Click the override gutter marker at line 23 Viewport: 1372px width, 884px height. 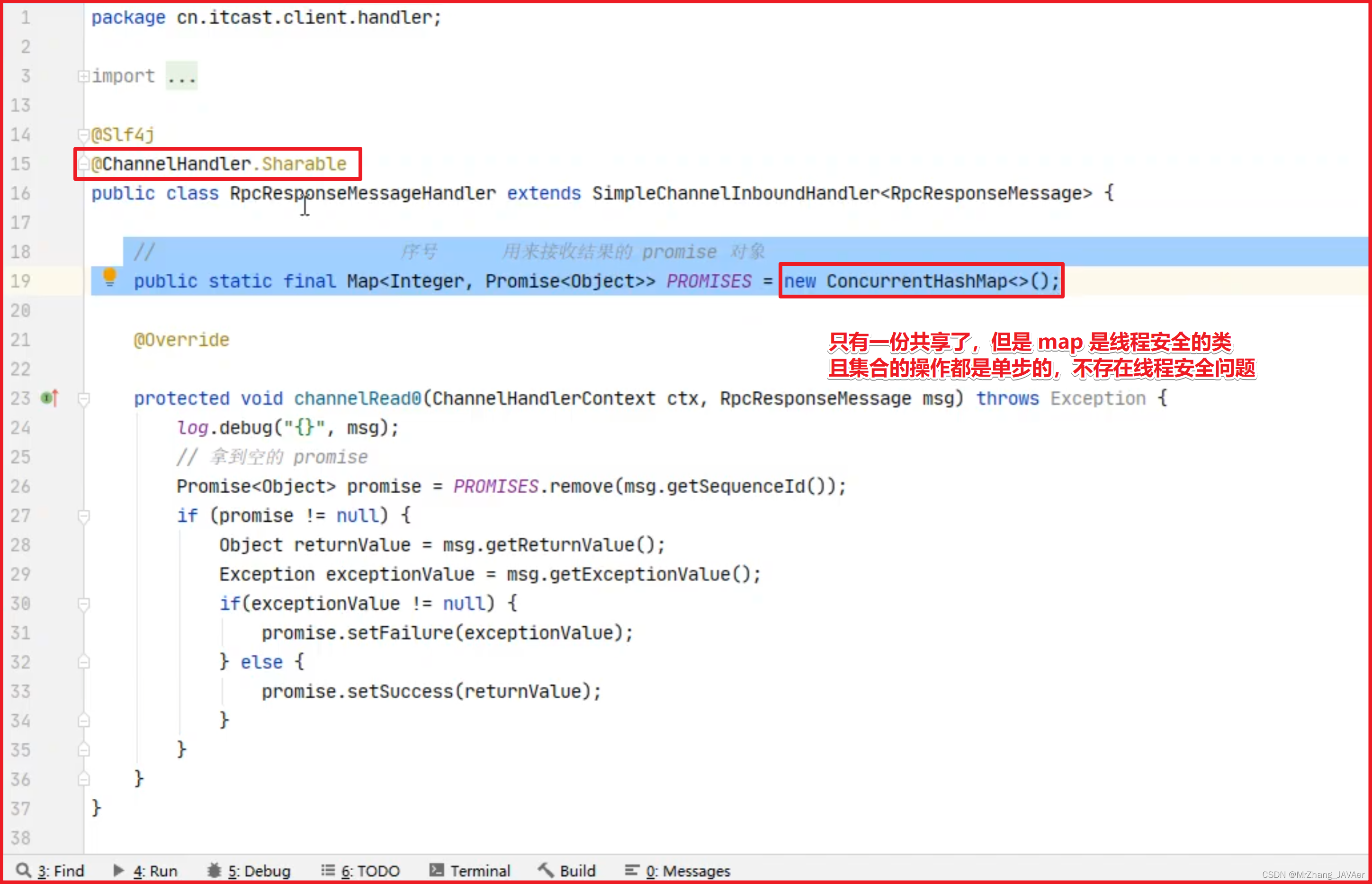coord(50,398)
